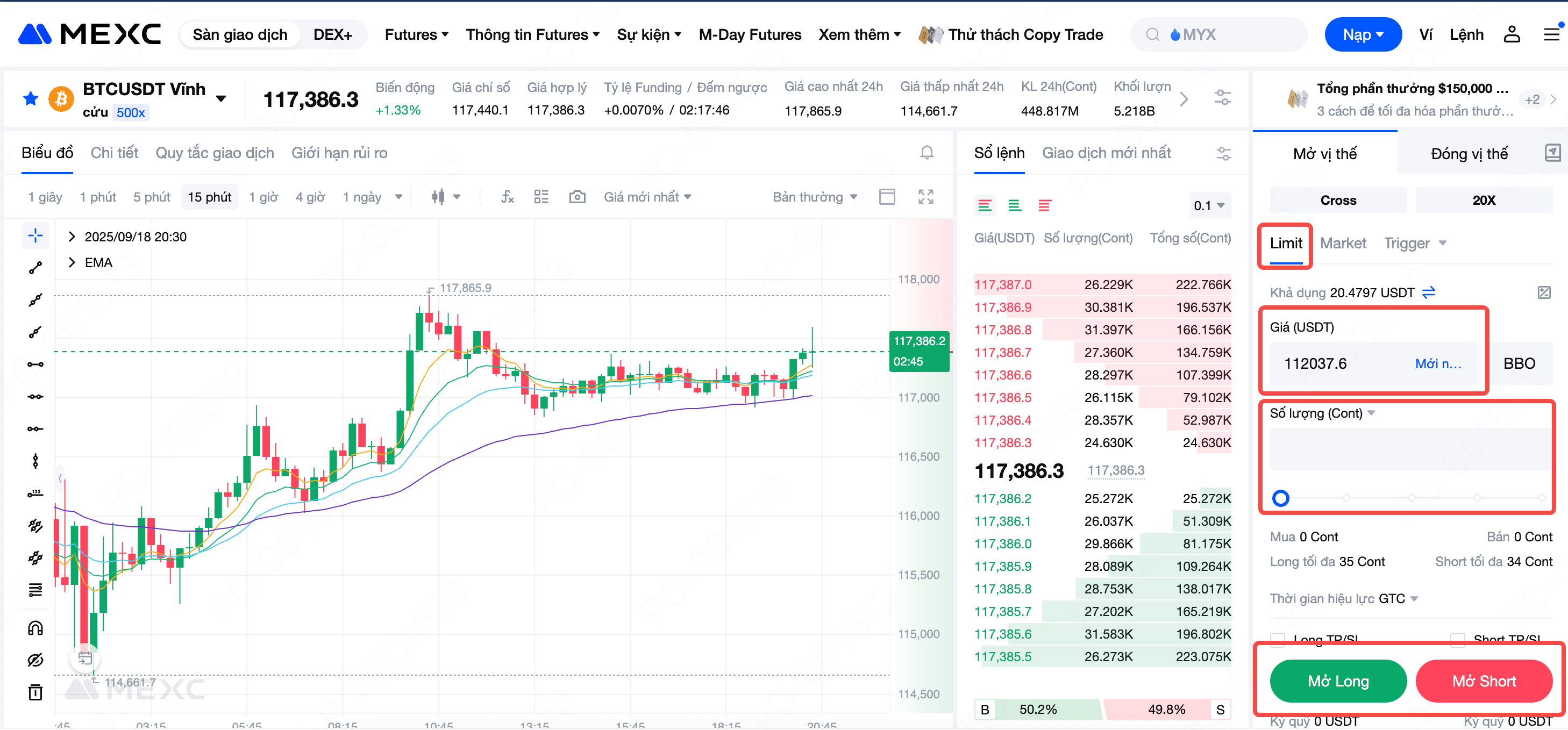Take a chart screenshot with camera icon
The width and height of the screenshot is (1568, 730).
pos(576,197)
